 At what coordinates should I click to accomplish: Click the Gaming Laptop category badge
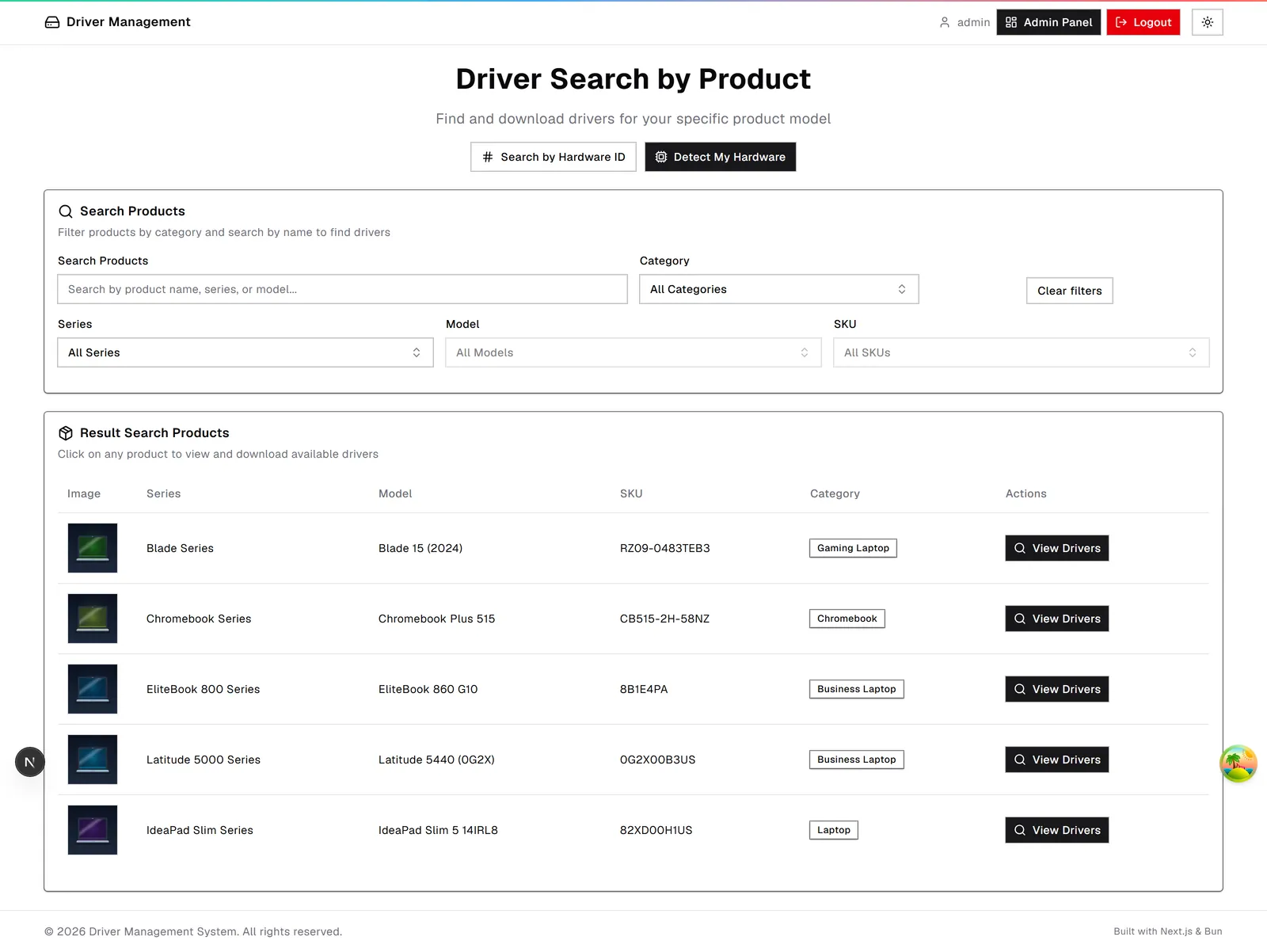point(853,548)
